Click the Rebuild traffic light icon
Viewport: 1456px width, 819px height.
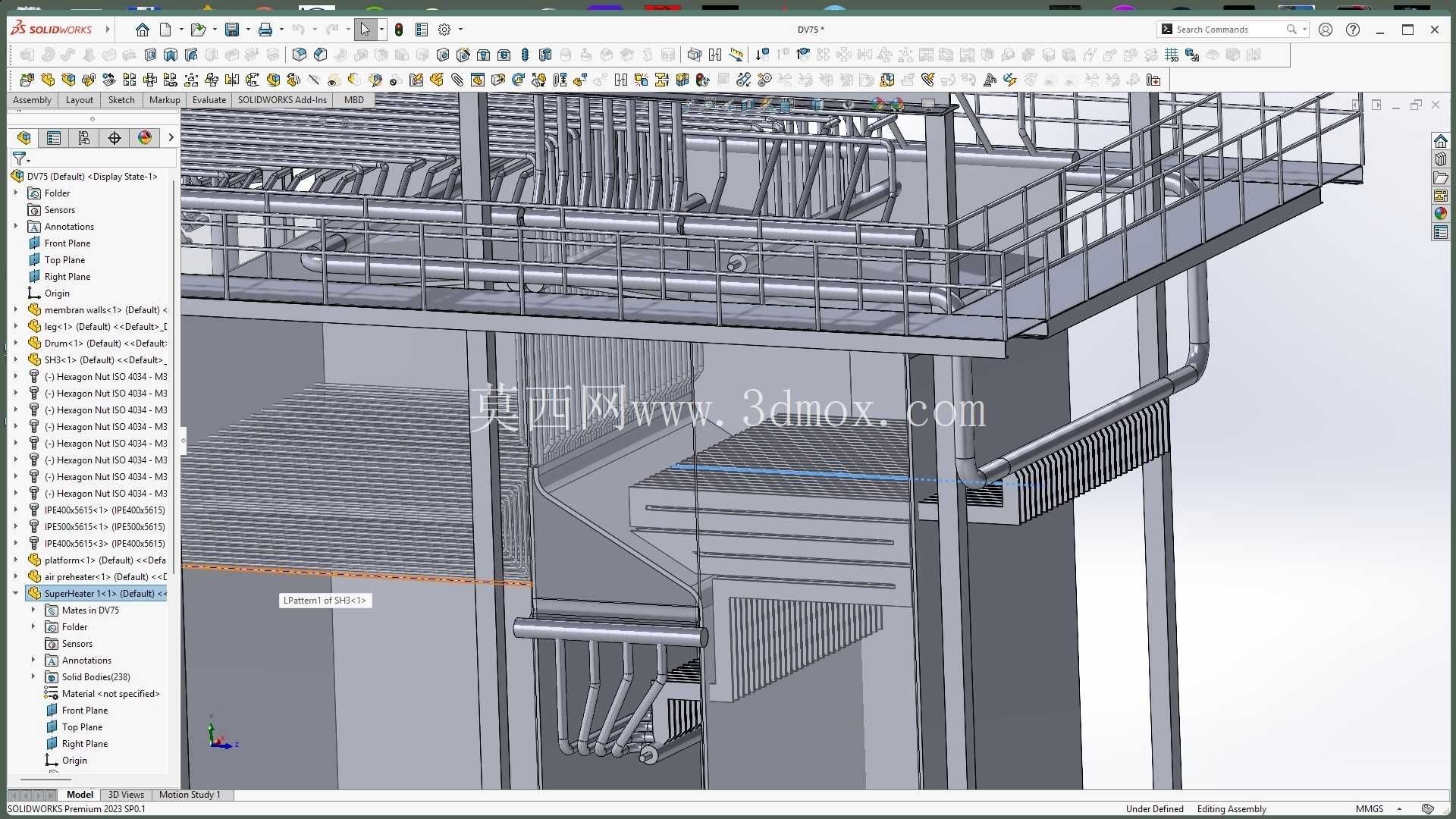tap(399, 30)
